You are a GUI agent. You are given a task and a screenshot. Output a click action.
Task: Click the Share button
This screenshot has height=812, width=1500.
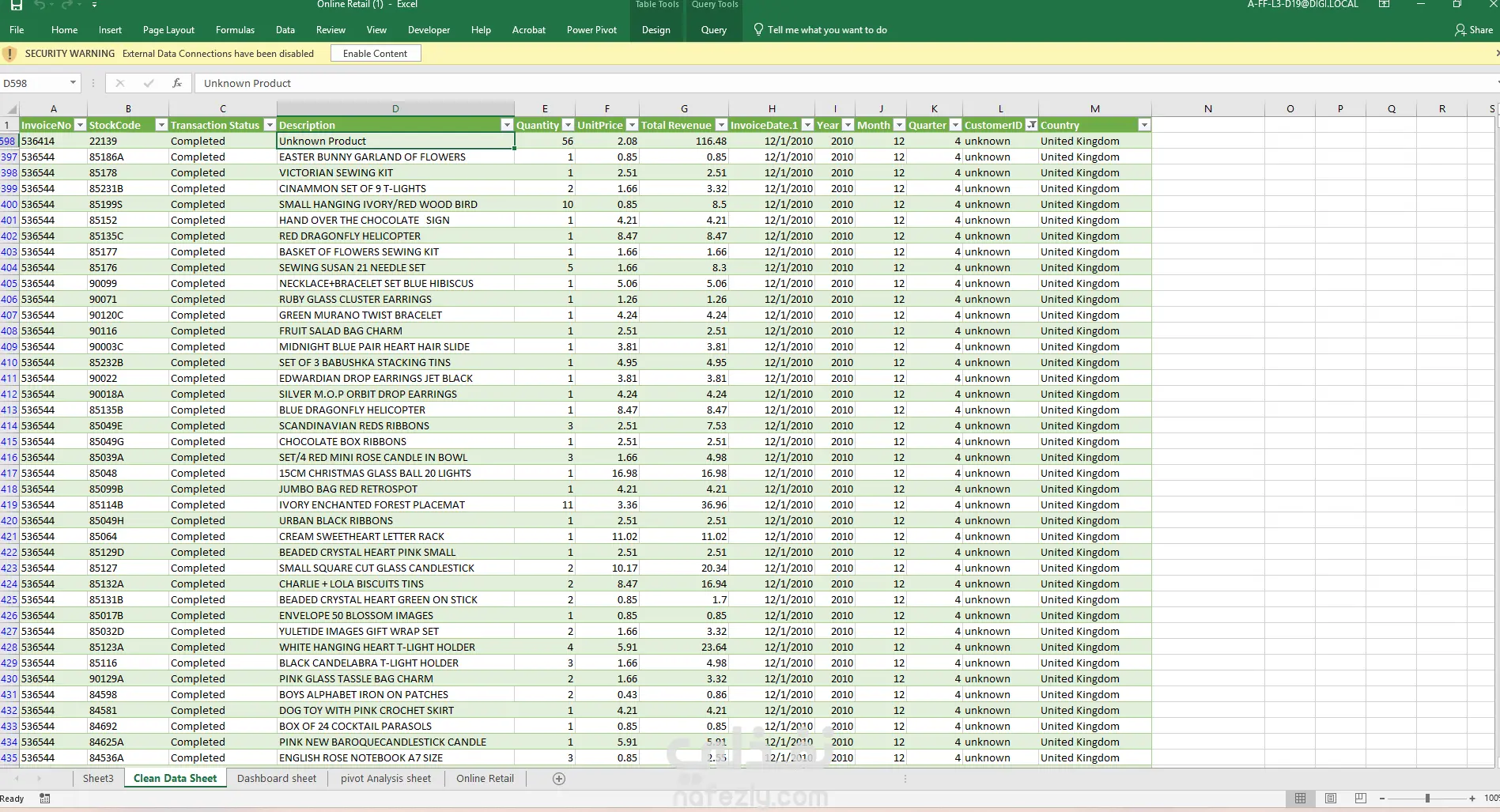[x=1474, y=30]
